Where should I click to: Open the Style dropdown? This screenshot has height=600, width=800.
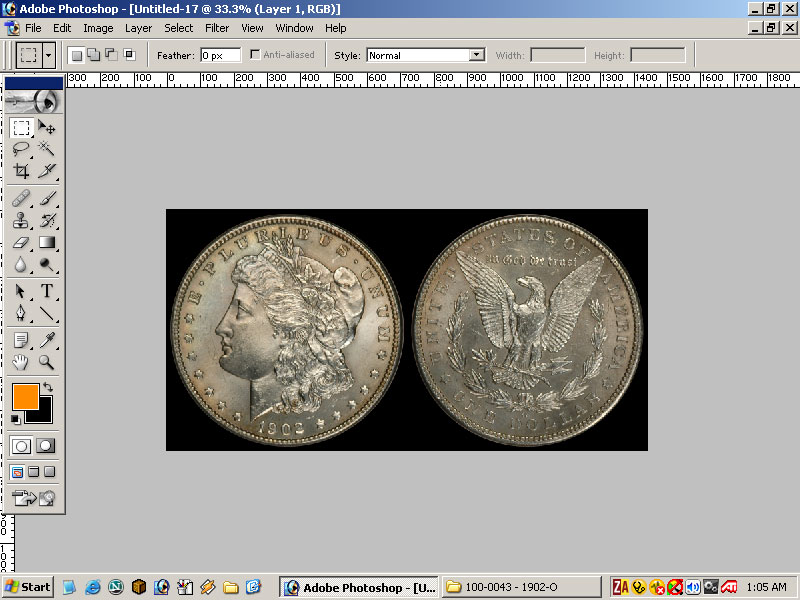coord(476,55)
